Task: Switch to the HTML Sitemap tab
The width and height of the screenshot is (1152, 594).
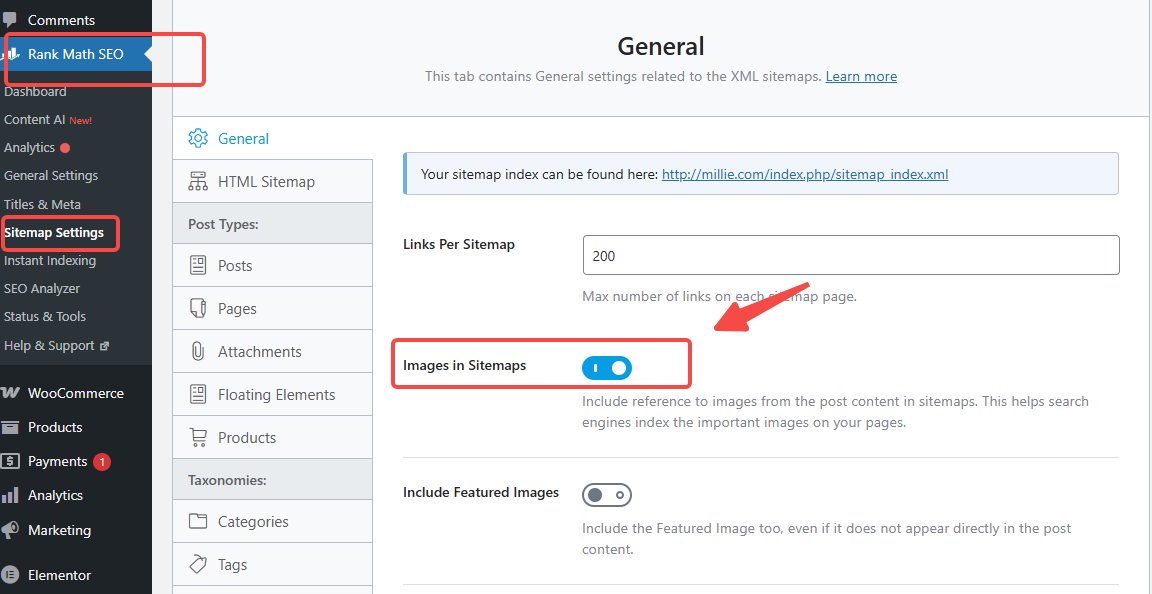Action: click(266, 182)
